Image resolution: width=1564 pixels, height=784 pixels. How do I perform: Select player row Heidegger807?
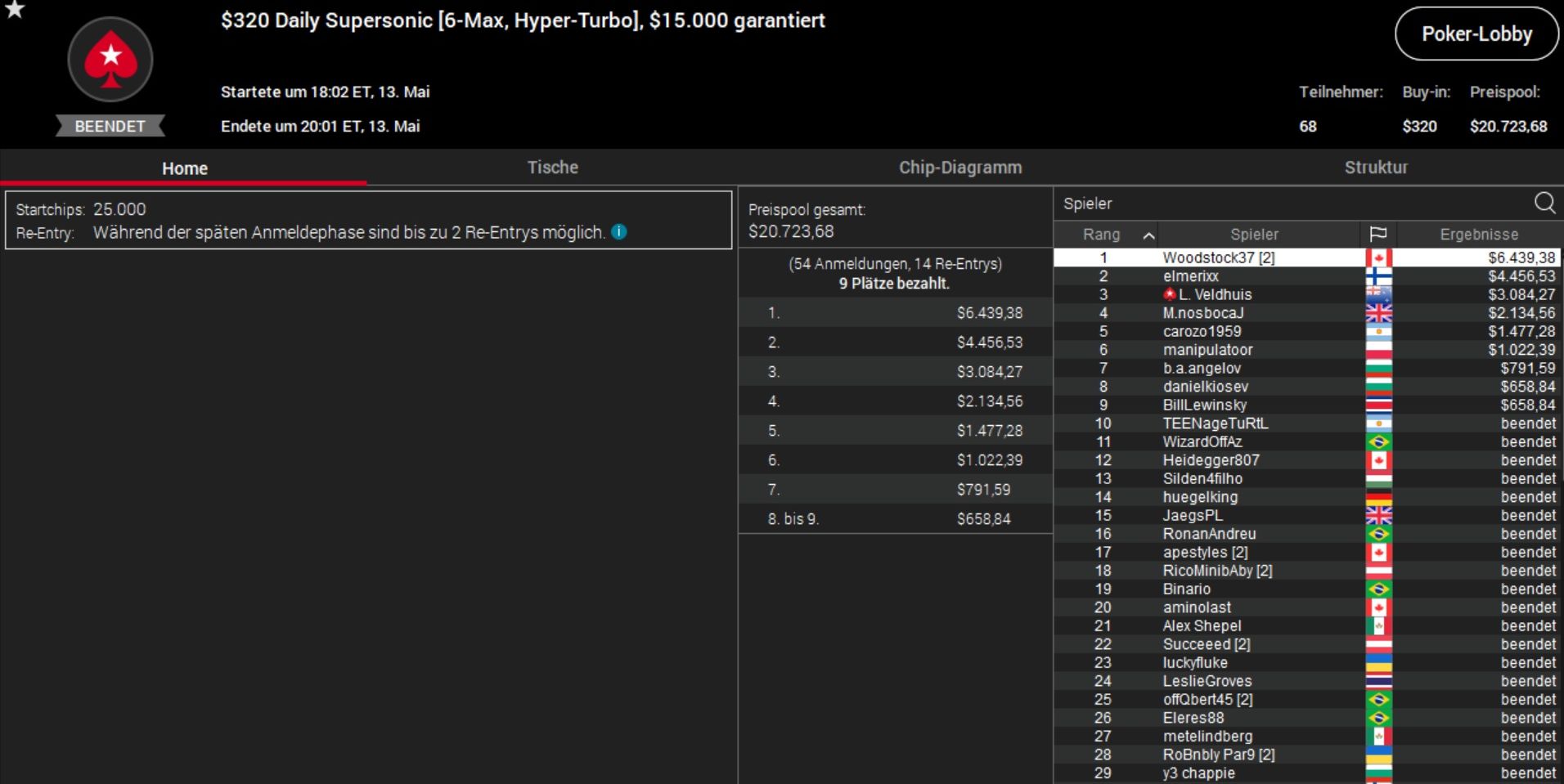(x=1307, y=460)
